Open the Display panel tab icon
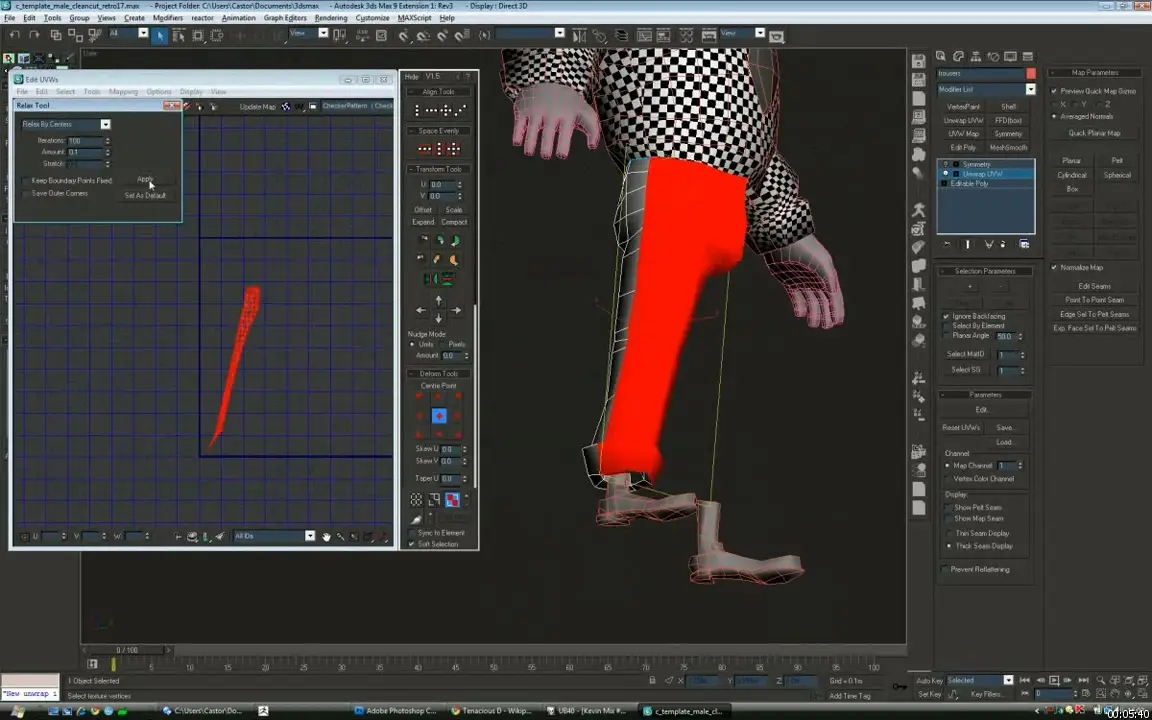Viewport: 1152px width, 720px height. [1010, 57]
